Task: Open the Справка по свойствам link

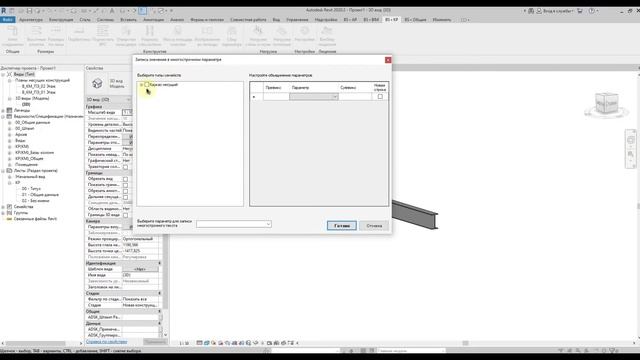Action: [107, 342]
